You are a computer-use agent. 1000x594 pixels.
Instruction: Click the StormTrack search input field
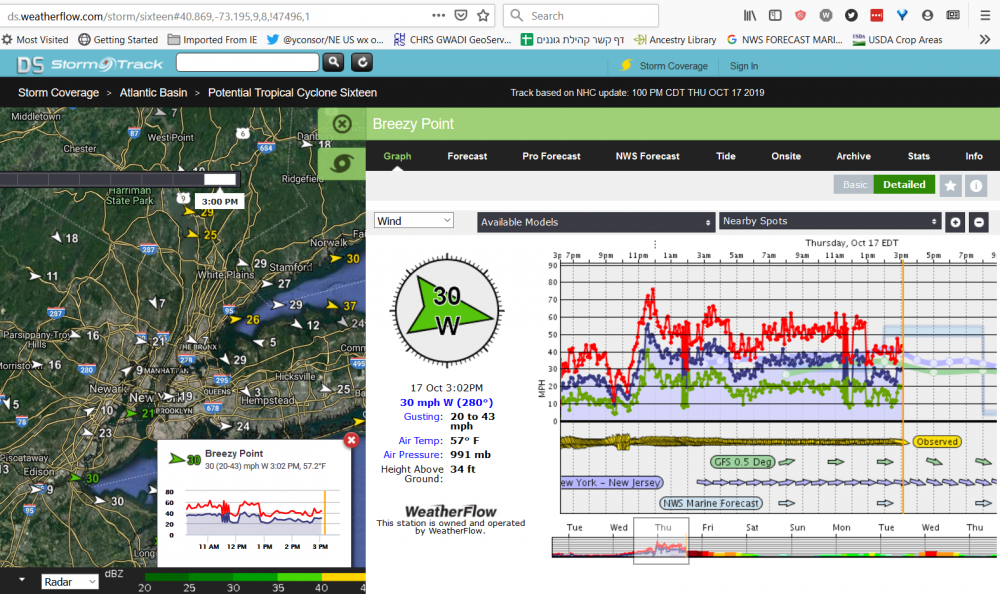[247, 63]
